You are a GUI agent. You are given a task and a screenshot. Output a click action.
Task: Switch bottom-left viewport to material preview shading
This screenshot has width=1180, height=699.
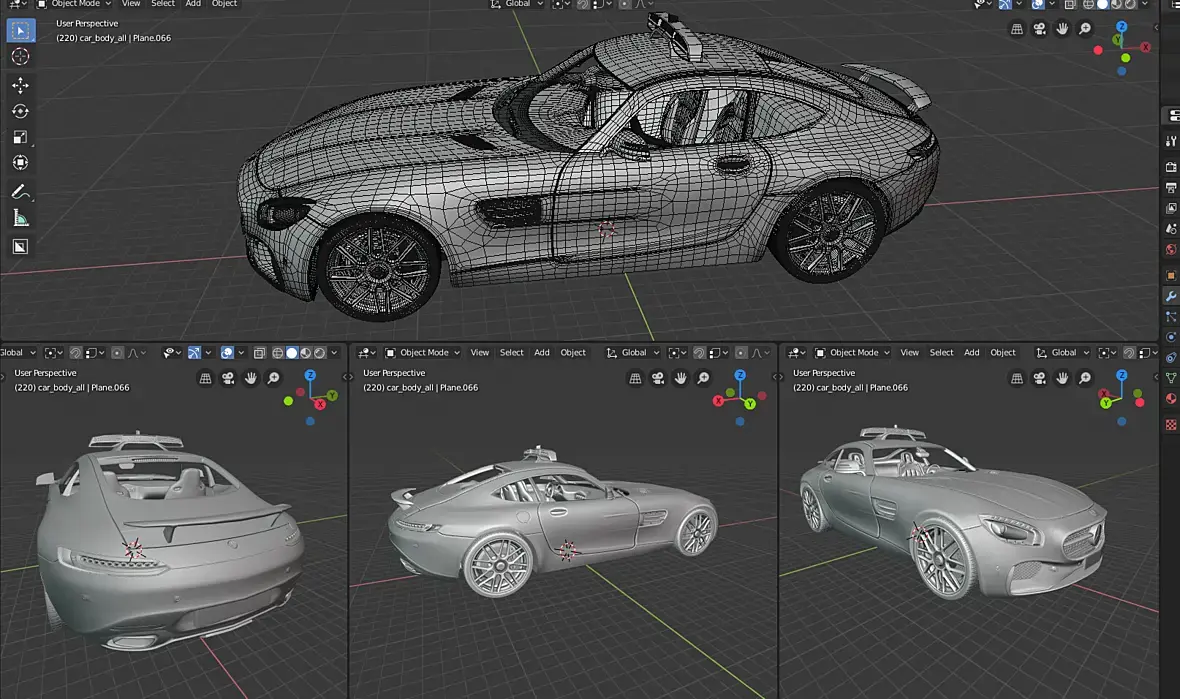(x=306, y=352)
